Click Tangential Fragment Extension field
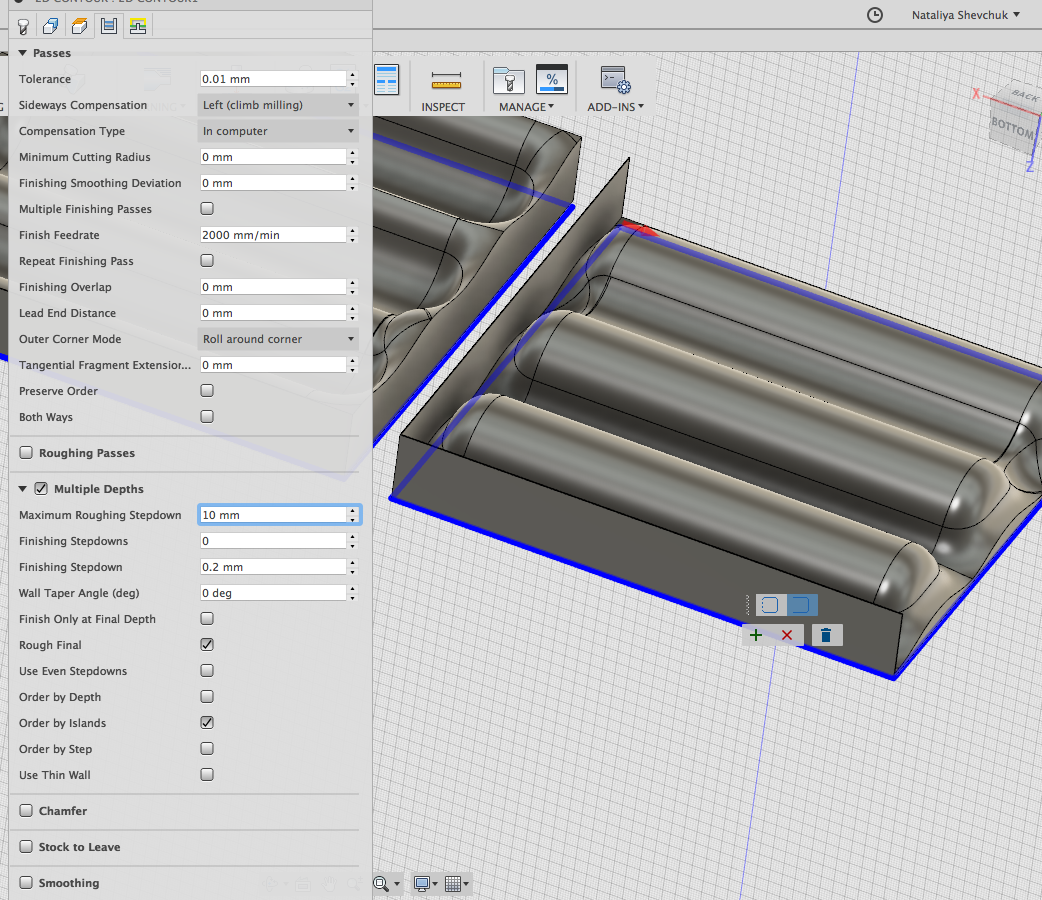 click(273, 365)
